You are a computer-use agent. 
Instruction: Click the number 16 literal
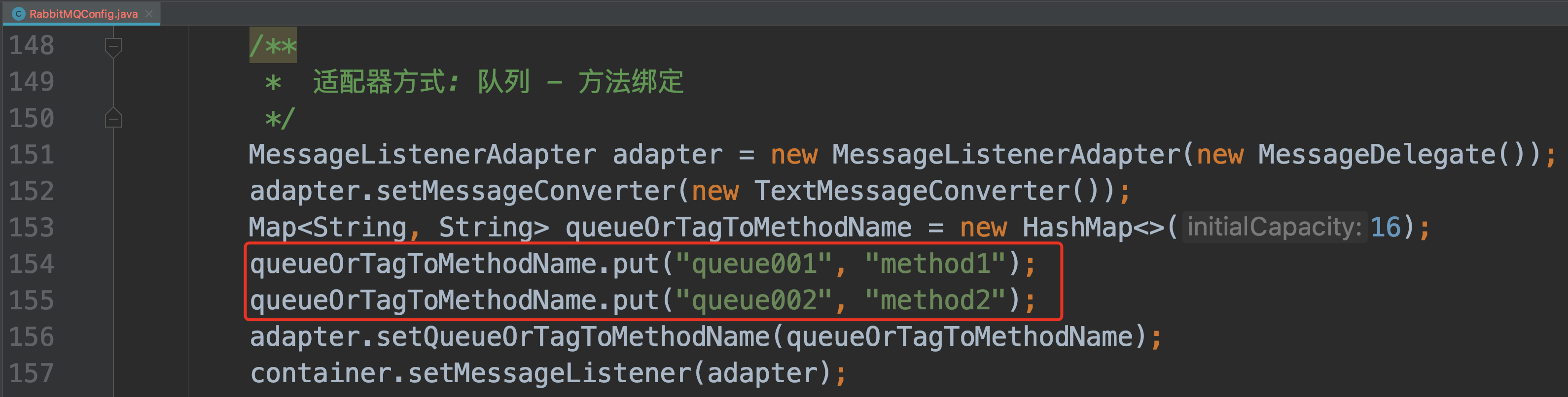click(1386, 228)
